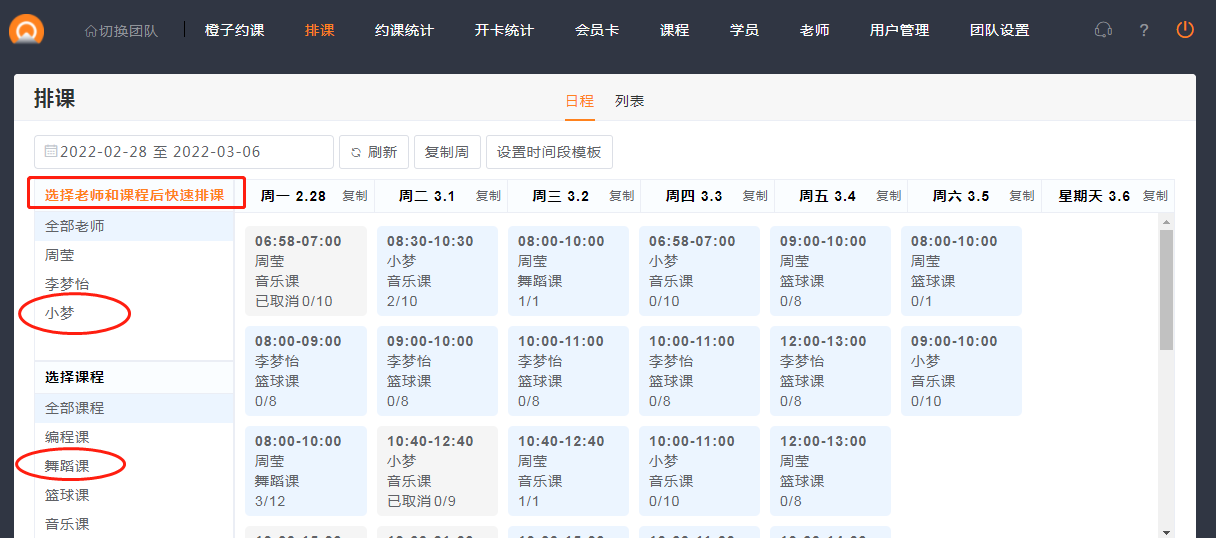Viewport: 1216px width, 538px height.
Task: Open Saturday 09:00-10:00 小梦 音乐课 card
Action: coord(961,371)
